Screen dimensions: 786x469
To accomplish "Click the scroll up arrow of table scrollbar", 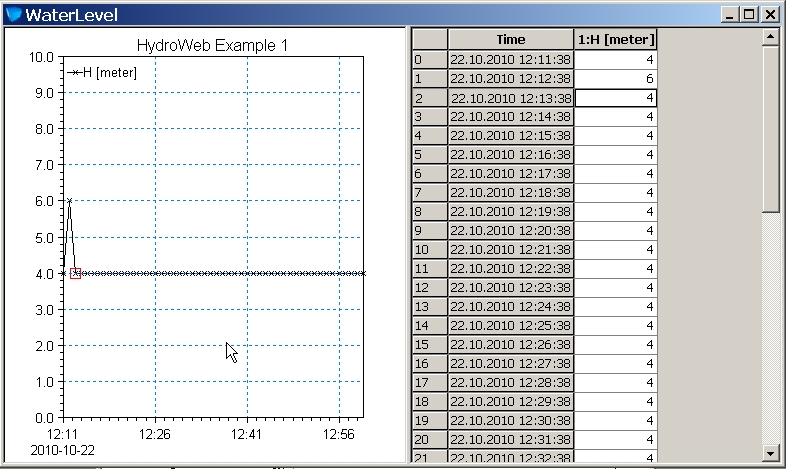I will click(x=770, y=37).
